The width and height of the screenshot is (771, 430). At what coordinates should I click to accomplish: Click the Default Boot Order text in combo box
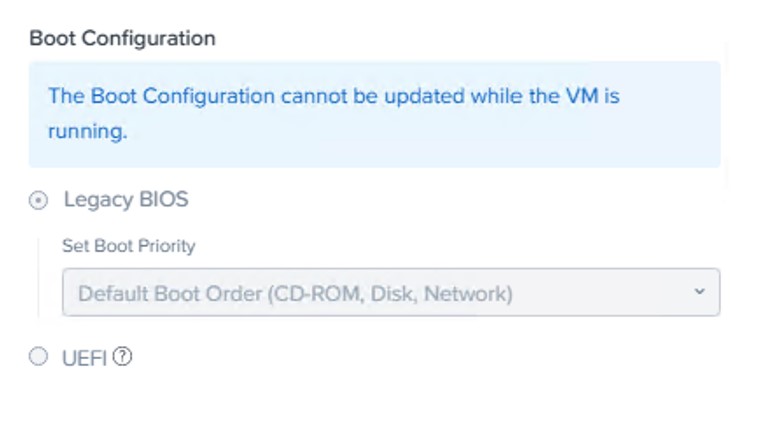click(x=295, y=294)
